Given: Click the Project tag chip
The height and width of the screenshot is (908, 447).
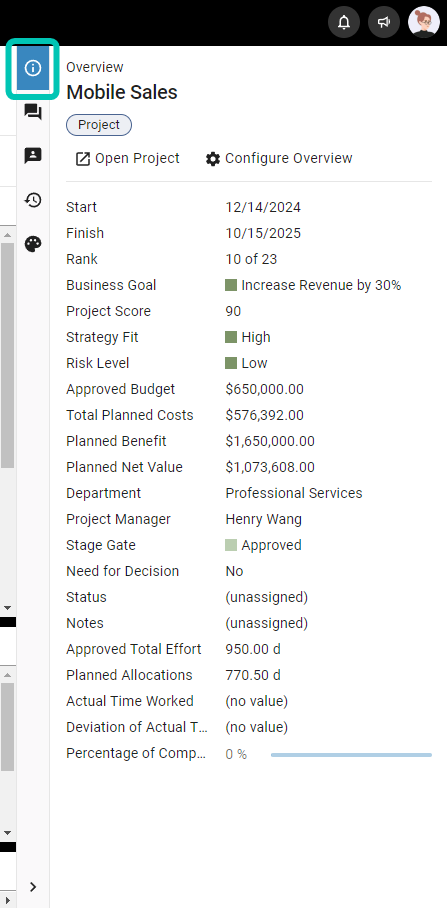Looking at the screenshot, I should [99, 125].
